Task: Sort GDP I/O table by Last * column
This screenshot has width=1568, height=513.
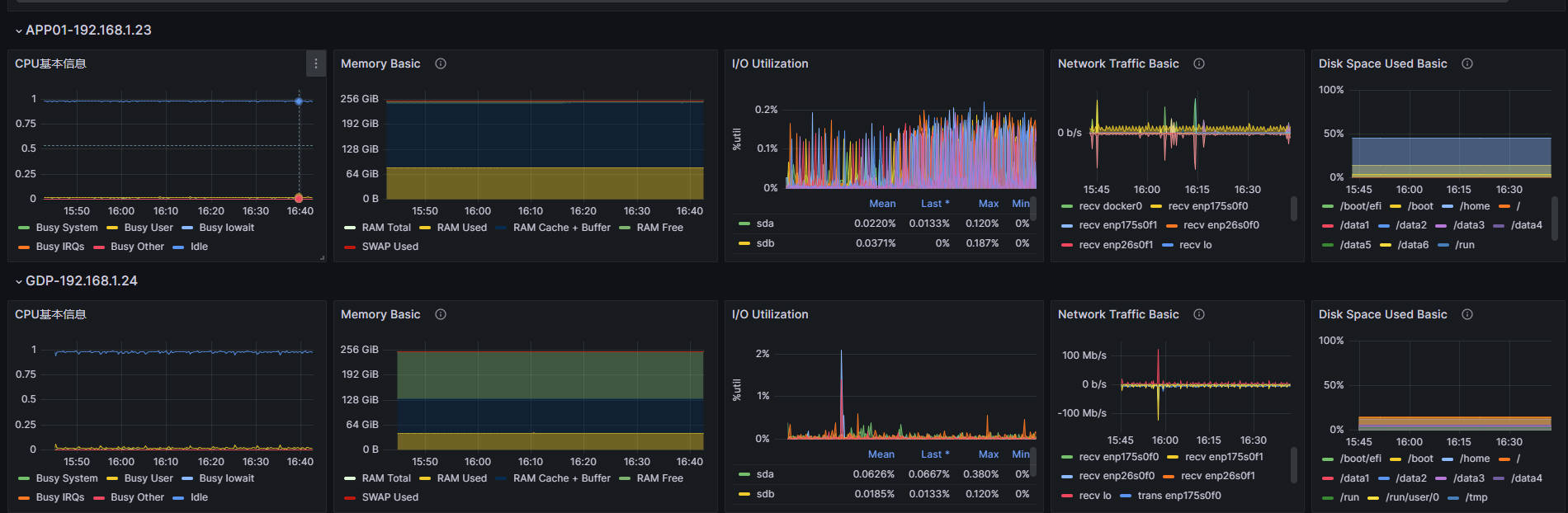Action: pyautogui.click(x=935, y=454)
